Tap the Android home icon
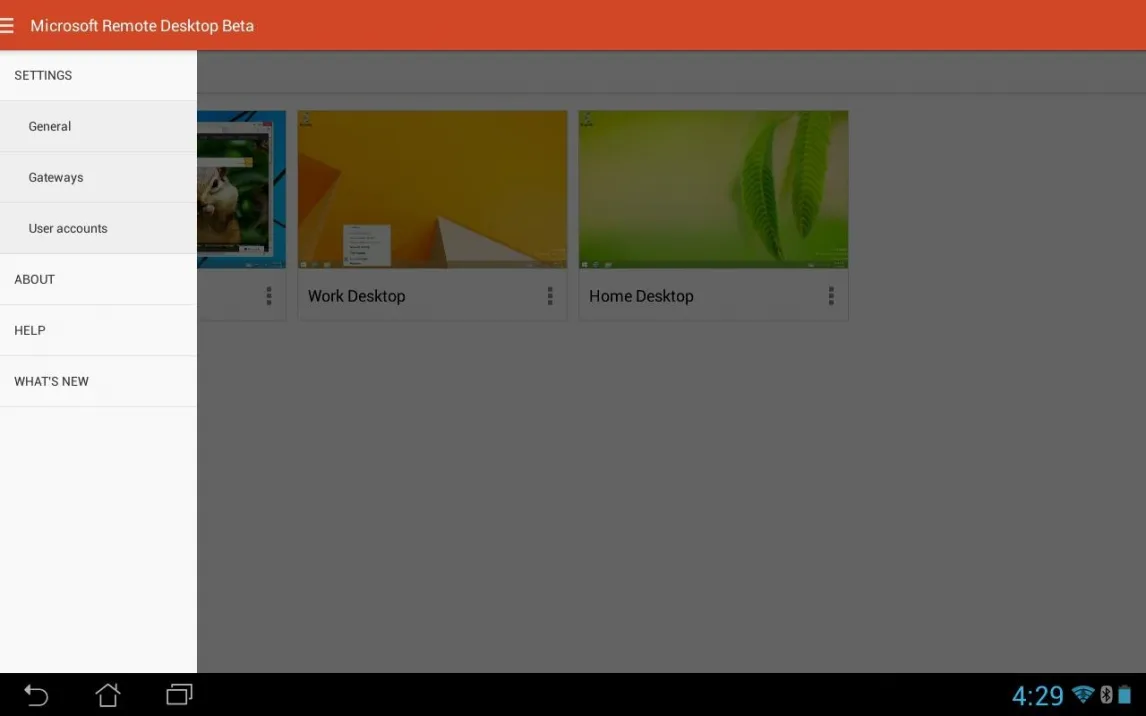The width and height of the screenshot is (1146, 716). click(x=107, y=694)
